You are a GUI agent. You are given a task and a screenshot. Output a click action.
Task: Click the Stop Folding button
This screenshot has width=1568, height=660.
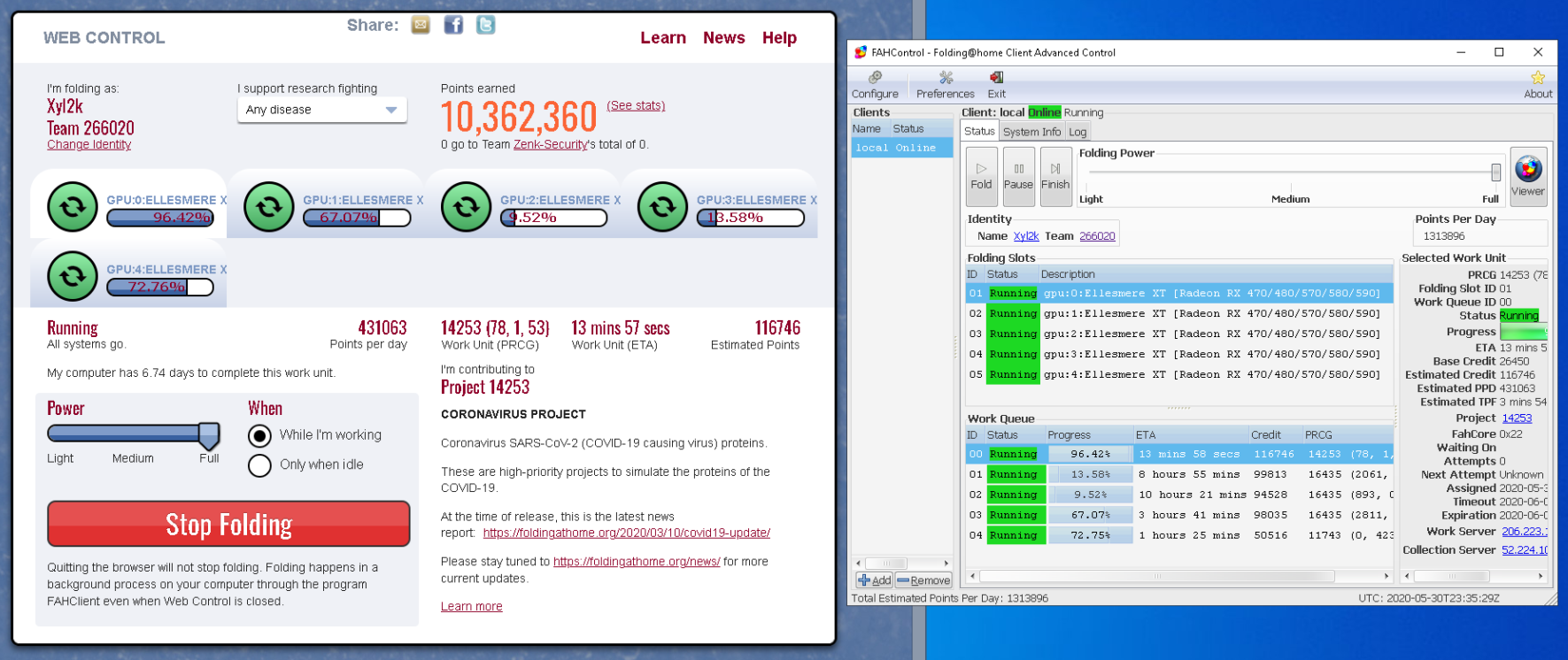pos(228,524)
